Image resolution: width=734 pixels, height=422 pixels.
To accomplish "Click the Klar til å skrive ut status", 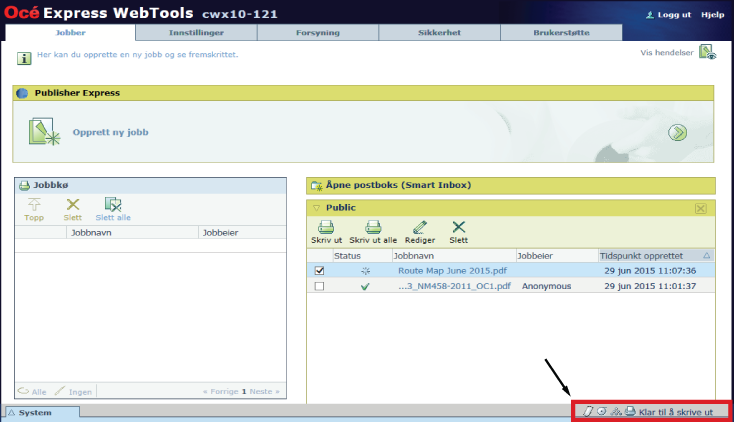I will point(675,412).
